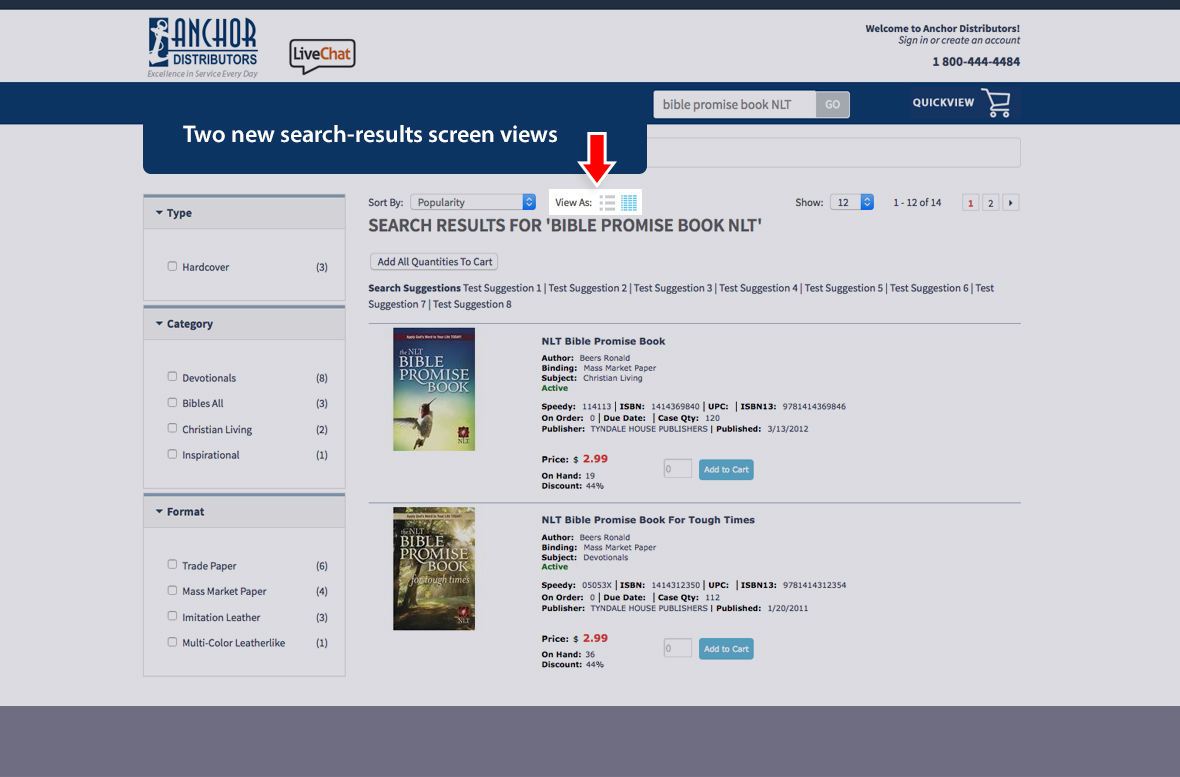The image size is (1180, 777).
Task: Open Test Suggestion 2 link
Action: (588, 288)
